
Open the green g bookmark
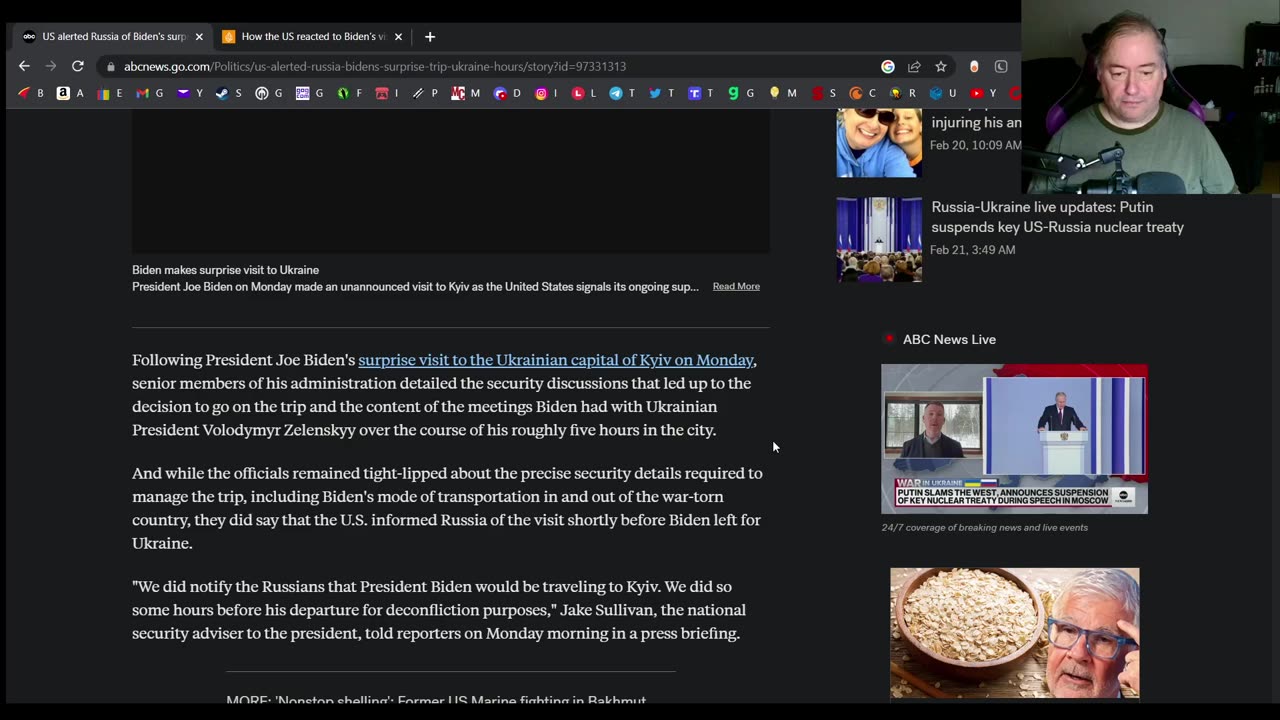tap(741, 93)
